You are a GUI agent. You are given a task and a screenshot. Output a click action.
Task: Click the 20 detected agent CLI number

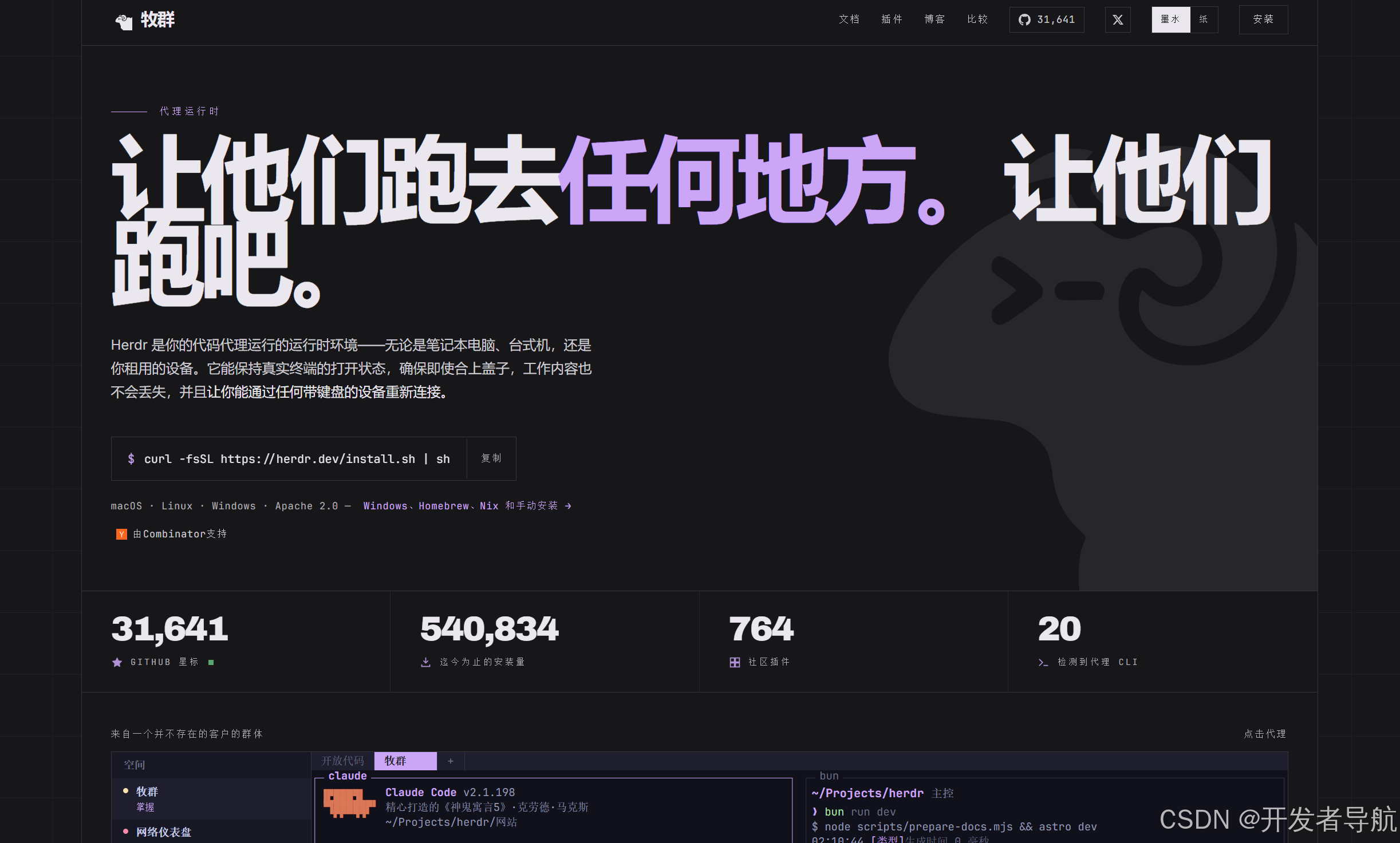coord(1059,629)
